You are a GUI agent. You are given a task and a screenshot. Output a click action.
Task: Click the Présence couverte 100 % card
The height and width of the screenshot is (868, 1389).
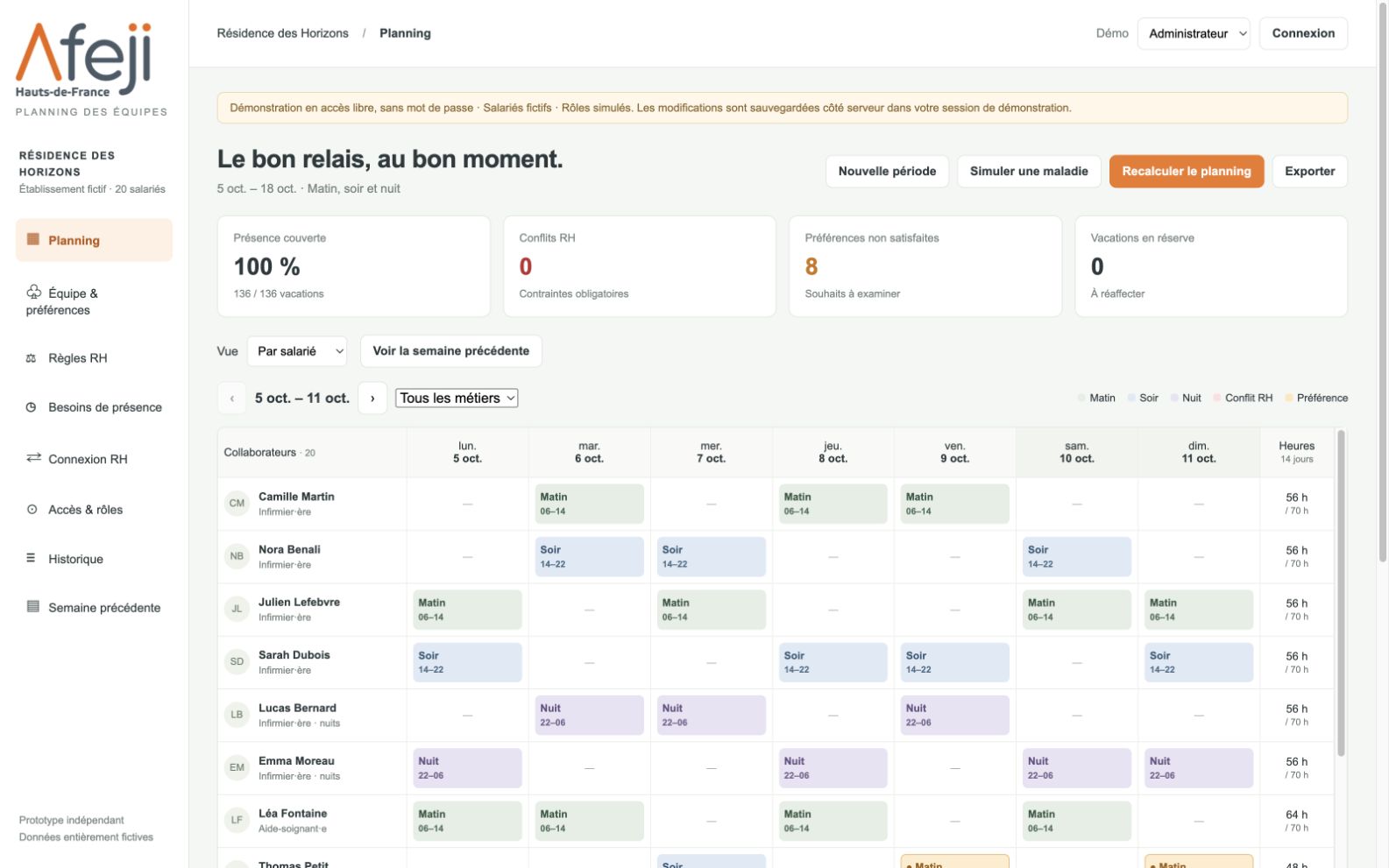click(x=354, y=266)
